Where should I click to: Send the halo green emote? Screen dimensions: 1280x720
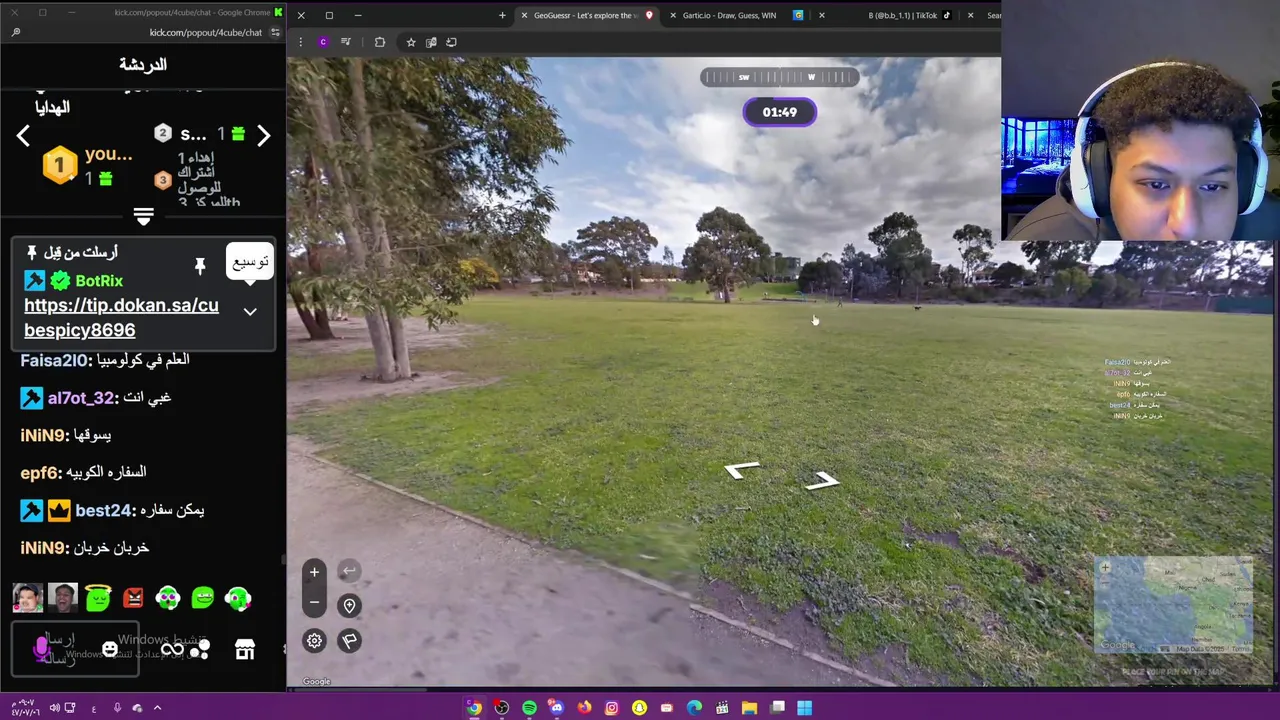98,598
